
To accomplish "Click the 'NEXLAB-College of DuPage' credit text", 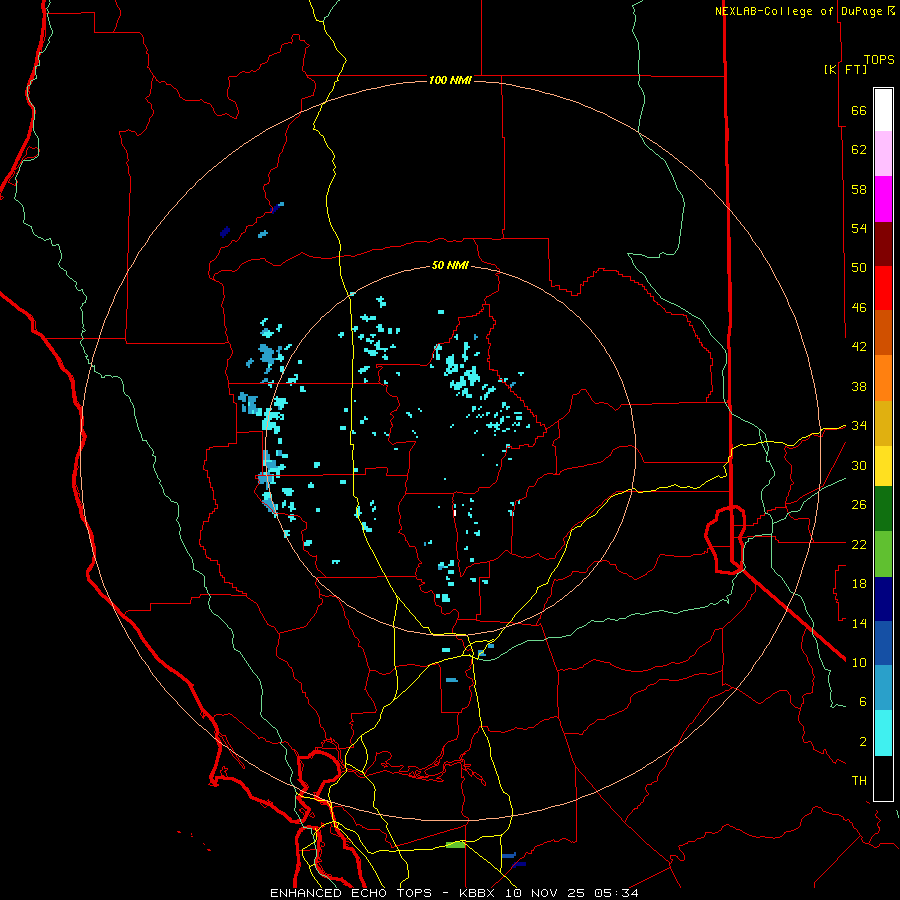I will [x=798, y=11].
